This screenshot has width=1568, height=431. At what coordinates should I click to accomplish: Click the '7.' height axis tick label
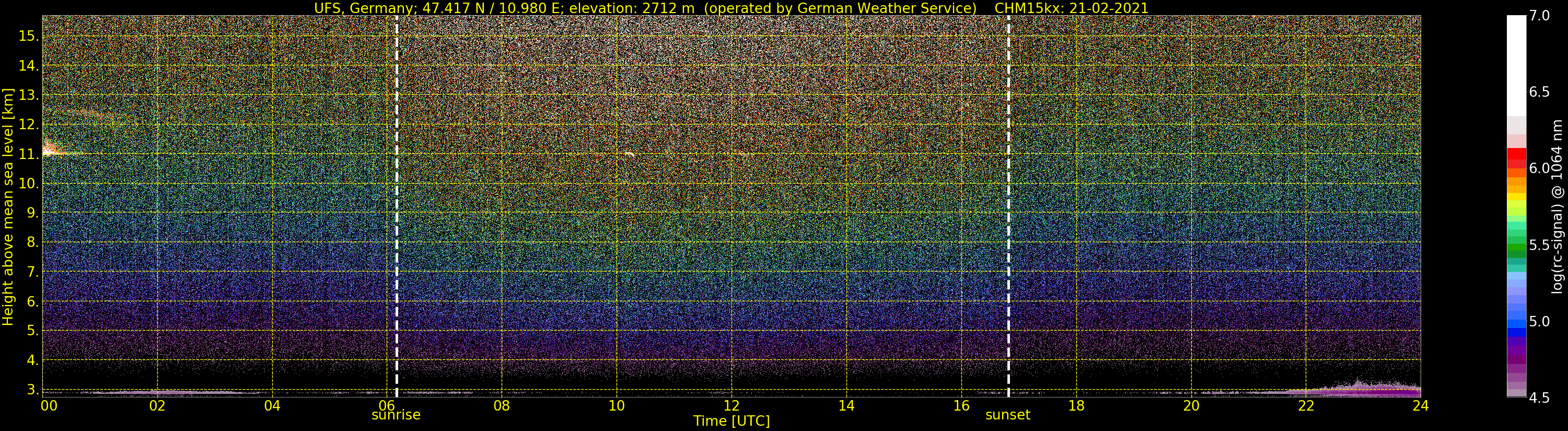click(32, 272)
